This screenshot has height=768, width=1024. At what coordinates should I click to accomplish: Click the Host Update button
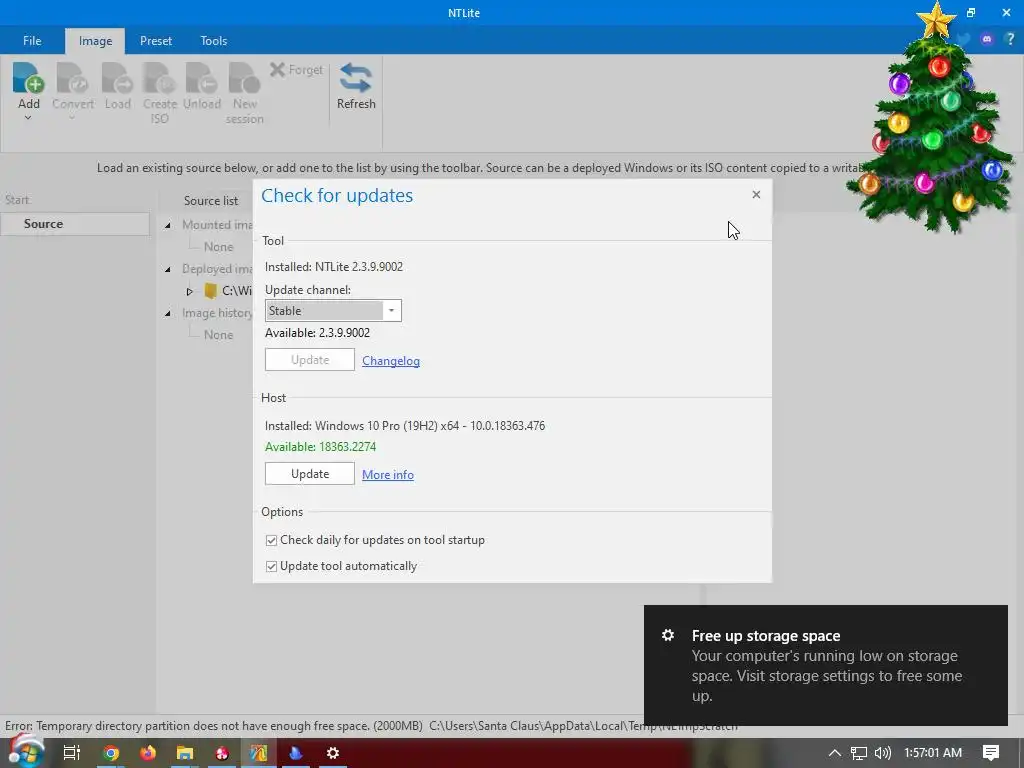pyautogui.click(x=310, y=473)
